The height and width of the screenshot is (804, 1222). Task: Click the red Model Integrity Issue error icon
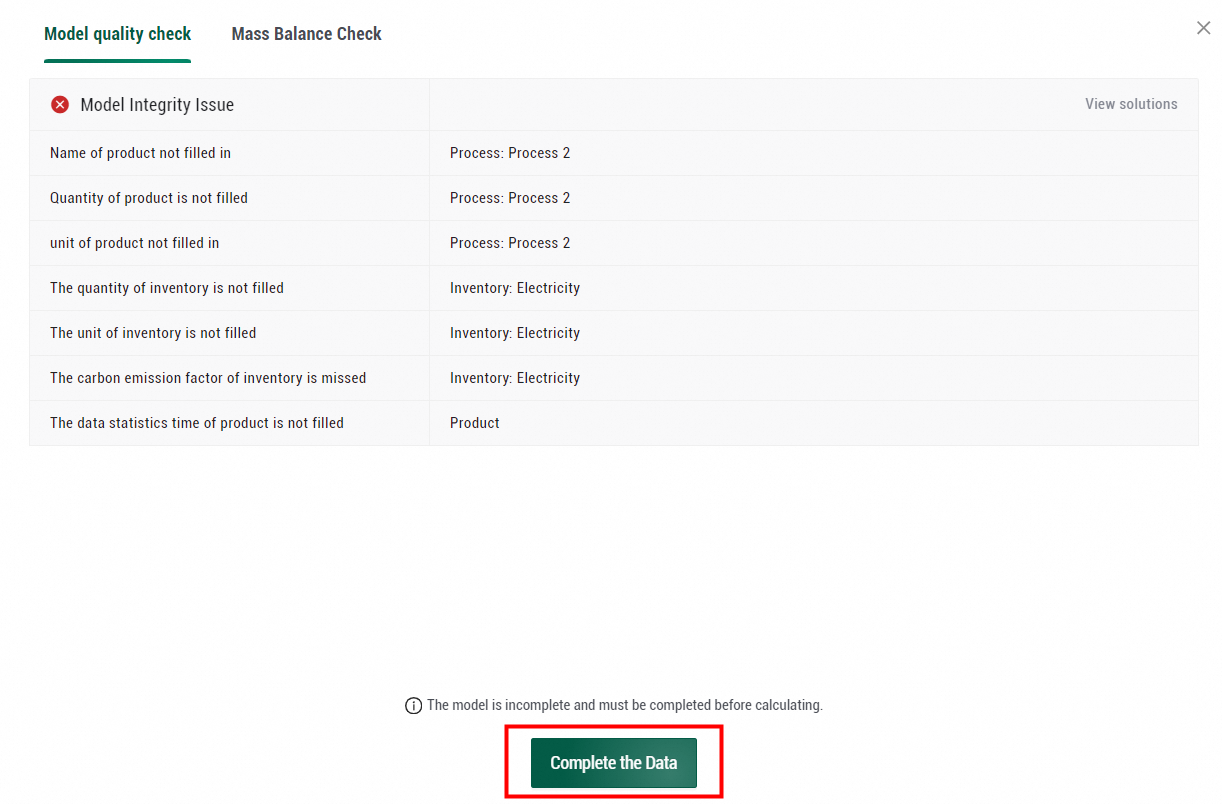(60, 105)
